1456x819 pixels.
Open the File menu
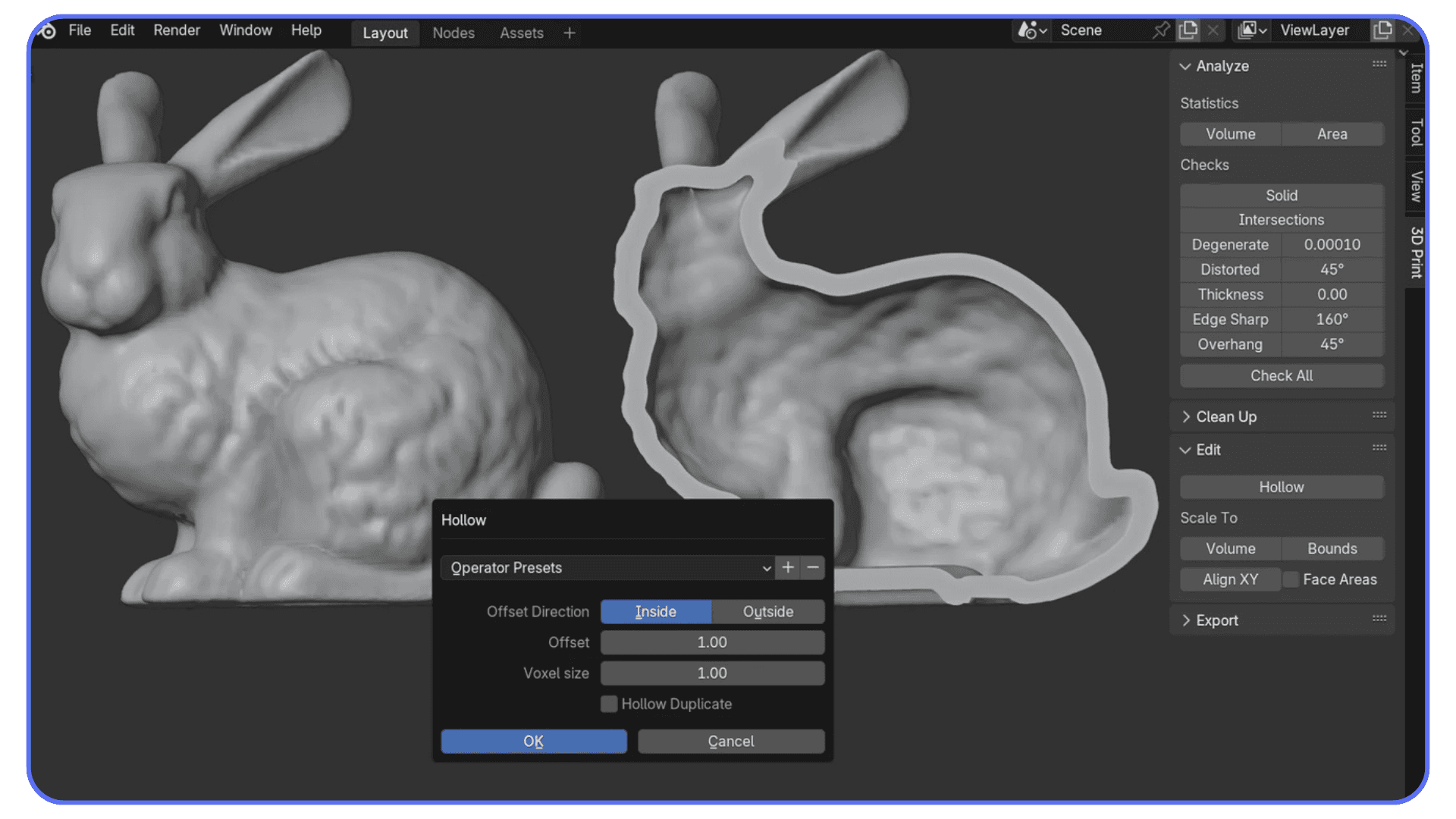pyautogui.click(x=80, y=30)
